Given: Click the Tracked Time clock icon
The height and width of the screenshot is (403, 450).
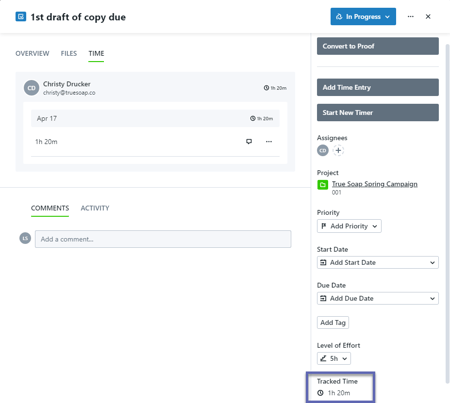Looking at the screenshot, I should (x=320, y=393).
